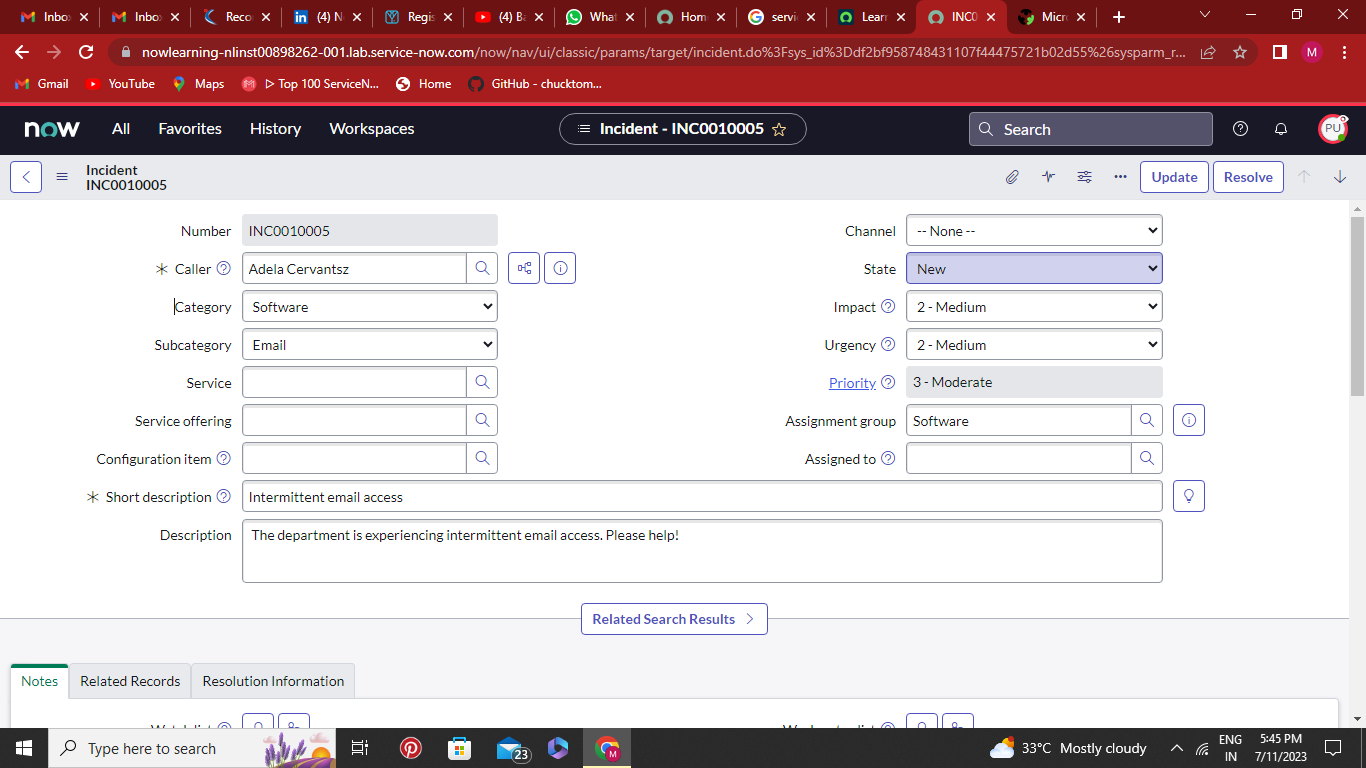Screen dimensions: 1366x768
Task: Click the short description suggestion lightbulb icon
Action: tap(1188, 495)
